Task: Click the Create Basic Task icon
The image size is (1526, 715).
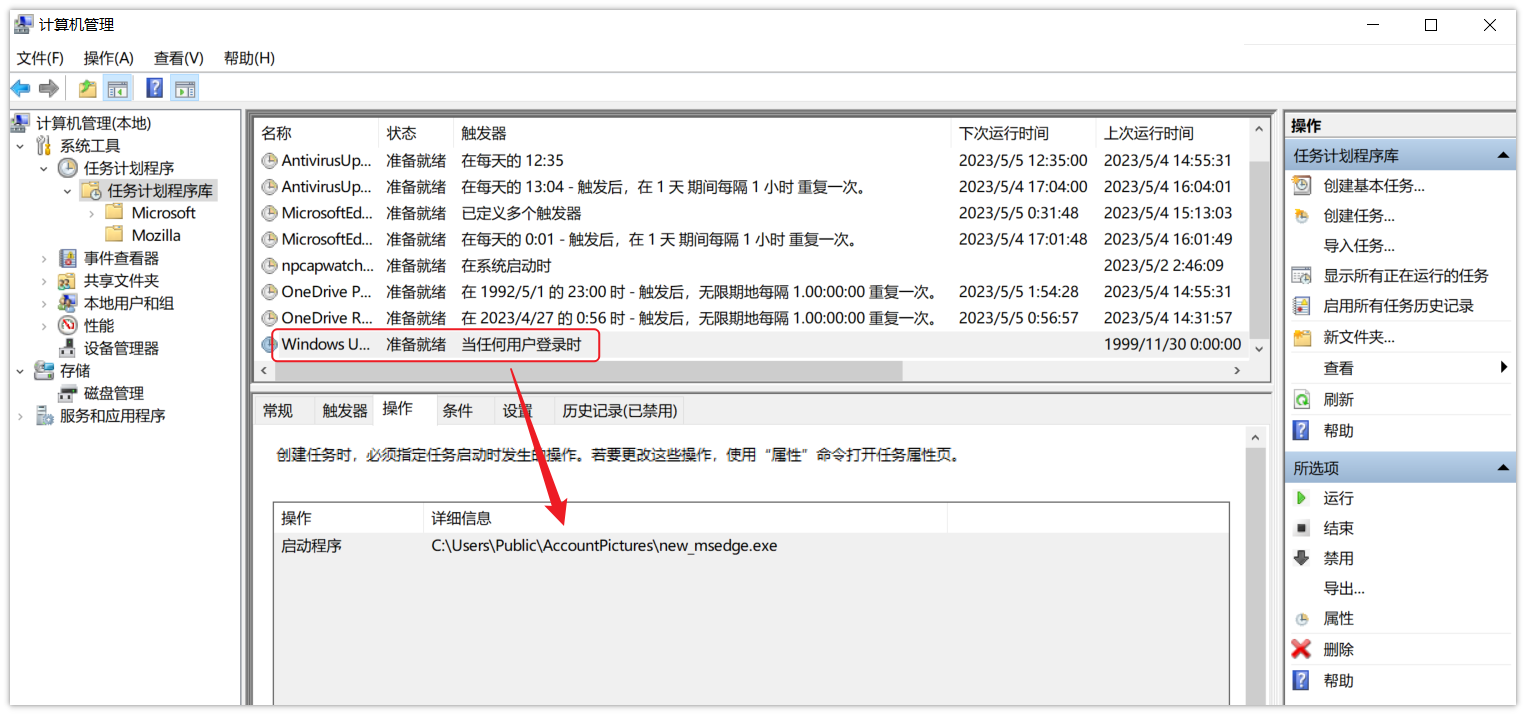Action: tap(1301, 185)
